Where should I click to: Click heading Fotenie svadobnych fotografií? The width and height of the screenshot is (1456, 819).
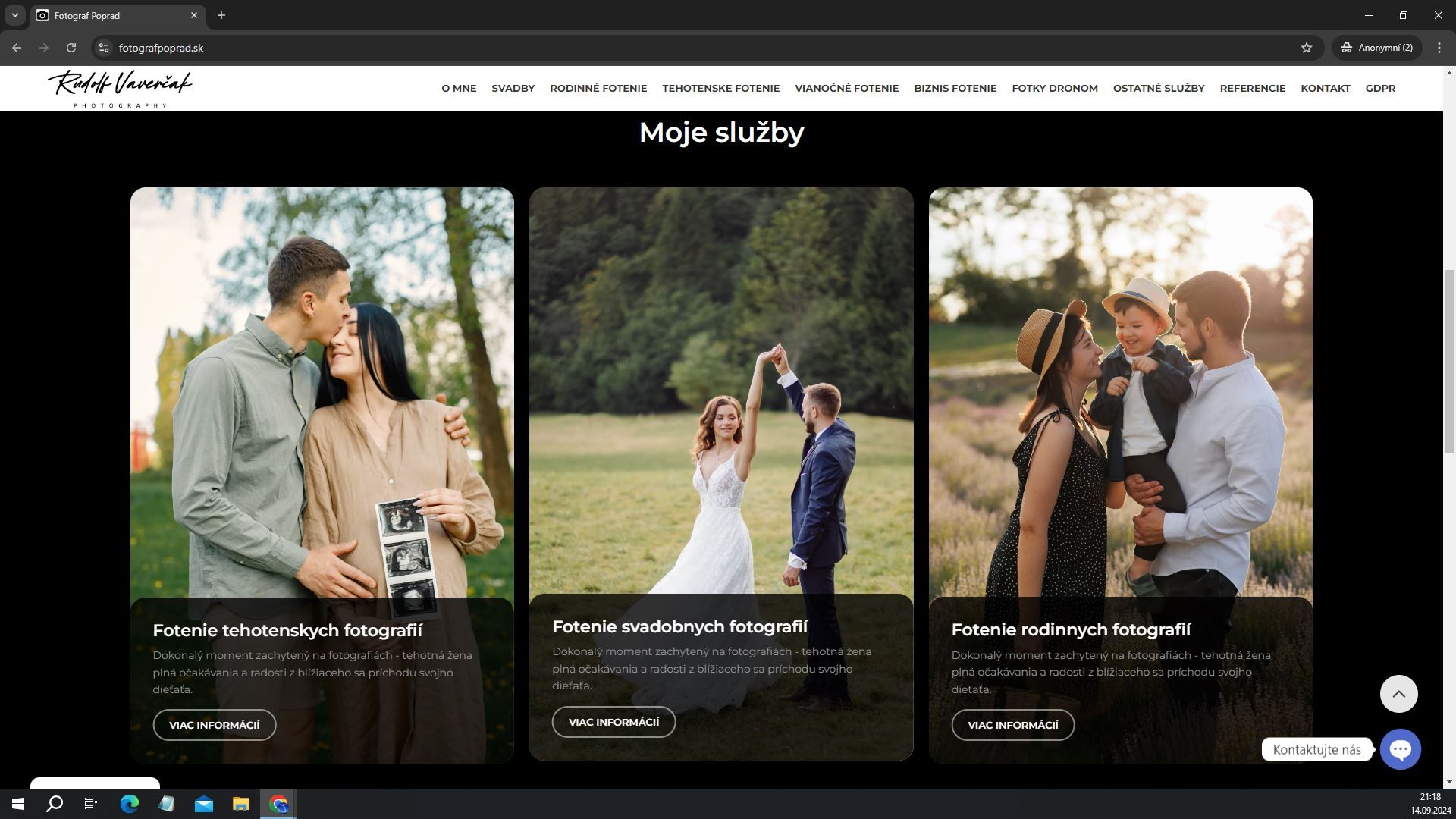(x=680, y=626)
